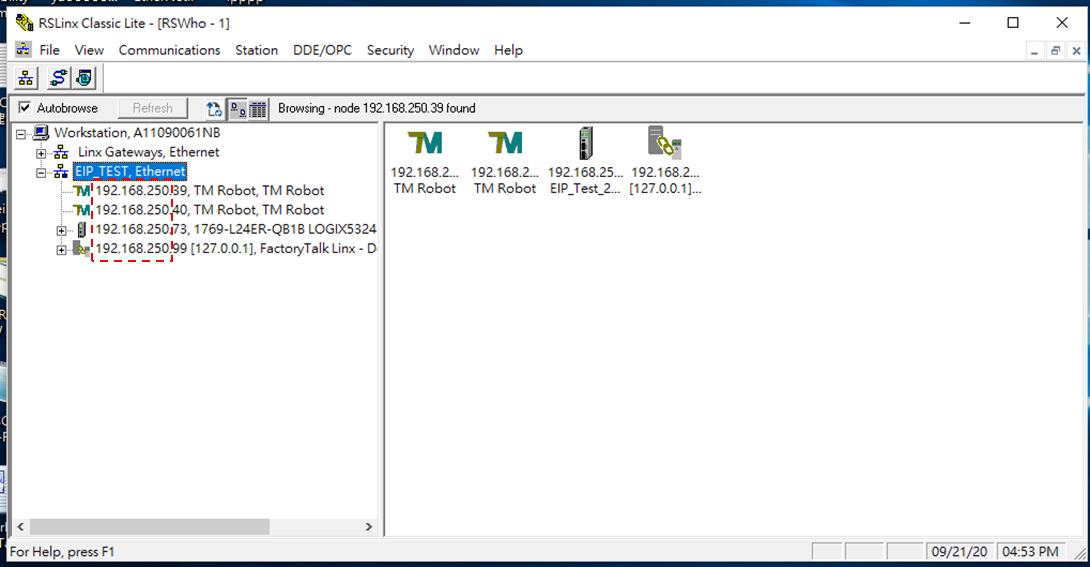Click TM icon for 192.168.250.39 tree row
The image size is (1090, 567).
click(x=82, y=190)
